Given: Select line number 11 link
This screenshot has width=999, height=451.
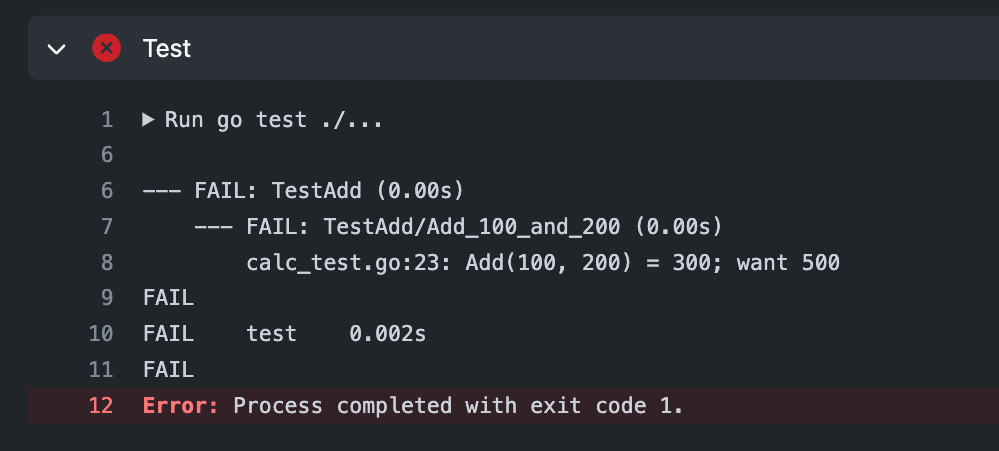Looking at the screenshot, I should tap(101, 369).
